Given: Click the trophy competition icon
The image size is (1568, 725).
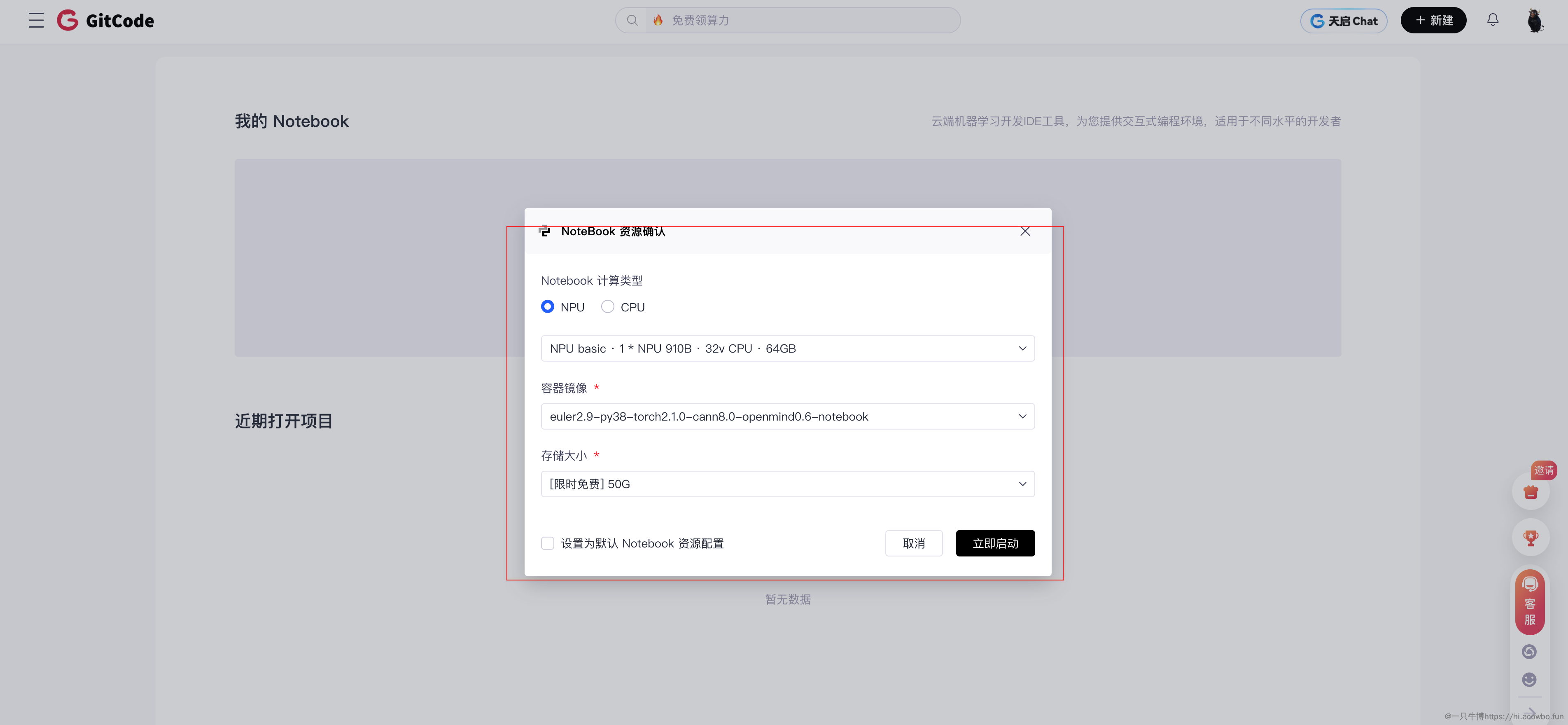Looking at the screenshot, I should tap(1530, 538).
